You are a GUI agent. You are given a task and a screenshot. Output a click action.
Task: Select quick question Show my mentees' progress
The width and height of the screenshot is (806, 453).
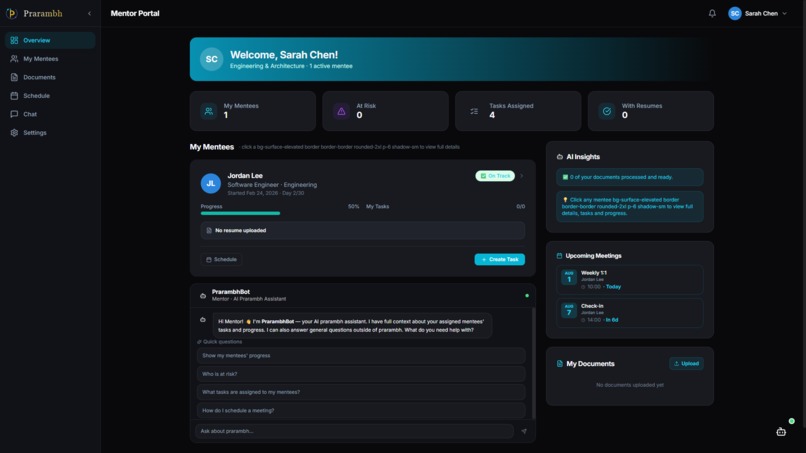click(x=361, y=355)
